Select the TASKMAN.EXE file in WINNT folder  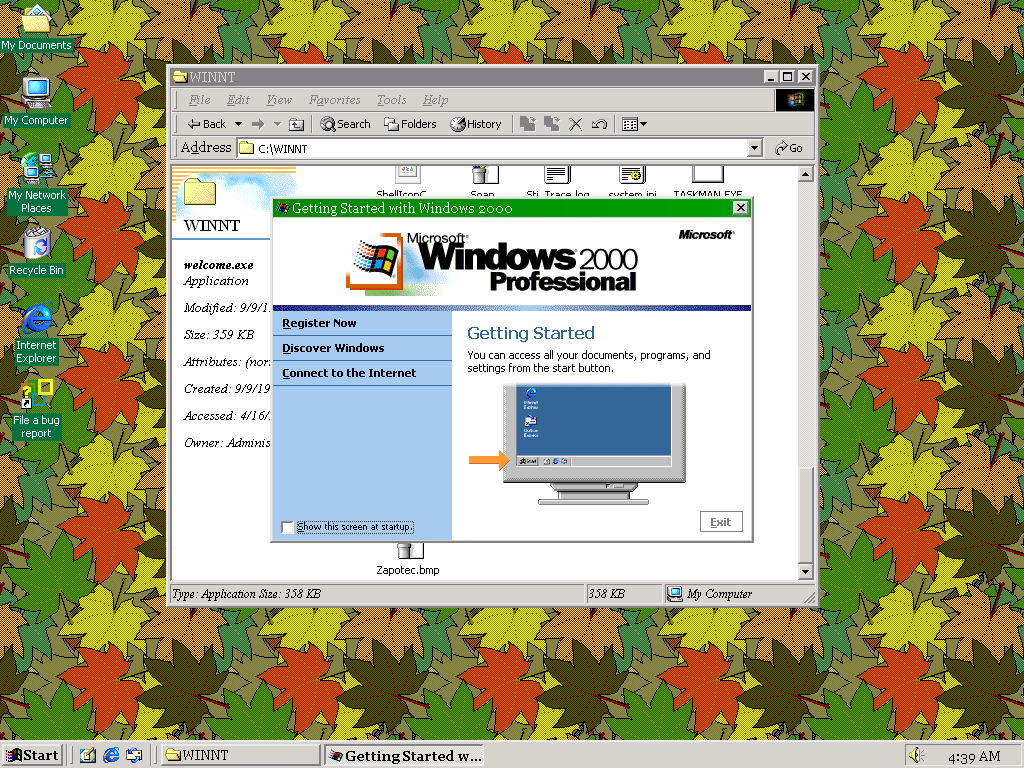[x=708, y=182]
